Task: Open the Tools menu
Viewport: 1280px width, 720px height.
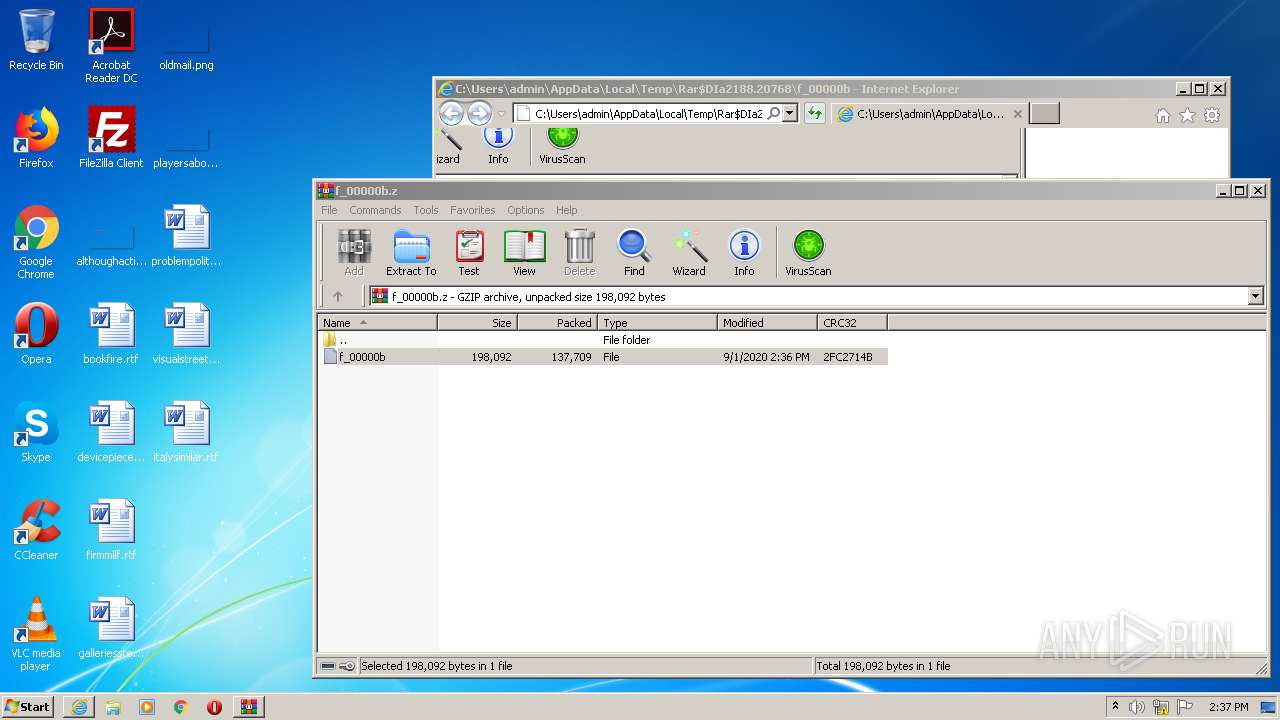Action: [x=426, y=210]
